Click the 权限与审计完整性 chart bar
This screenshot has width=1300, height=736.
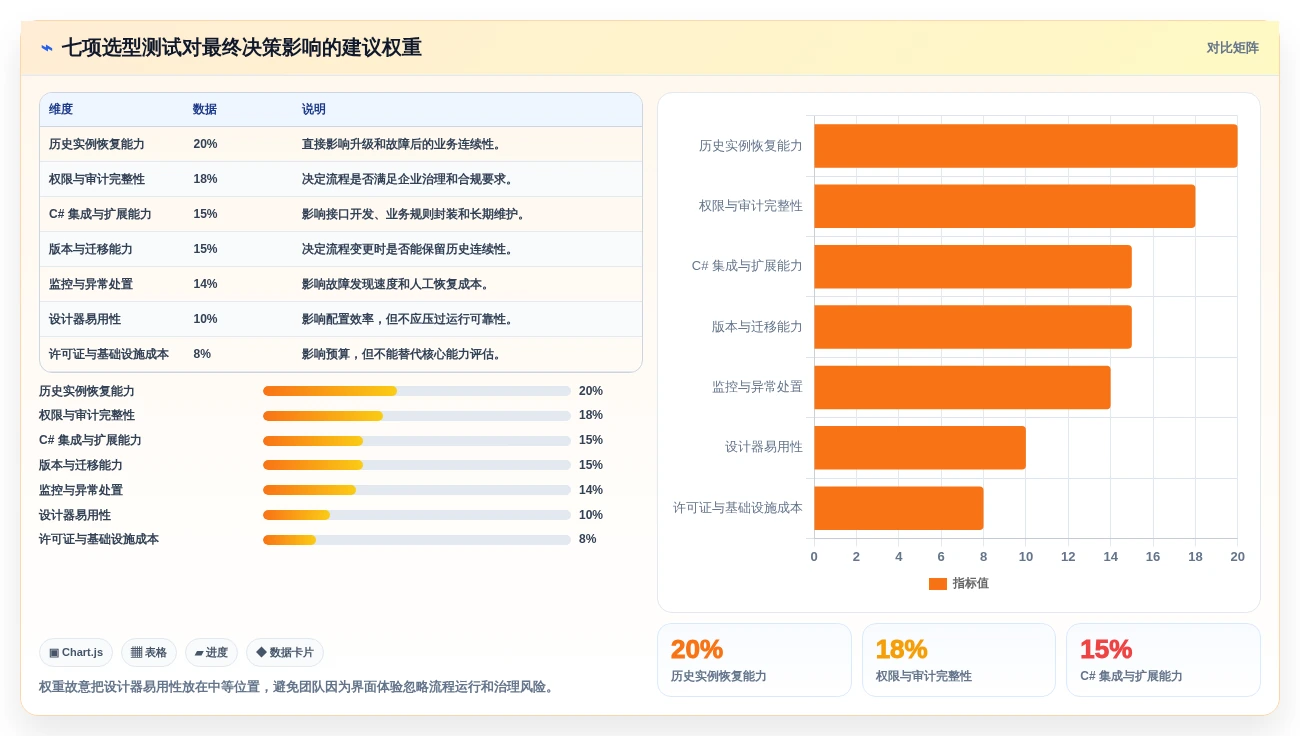[1005, 206]
